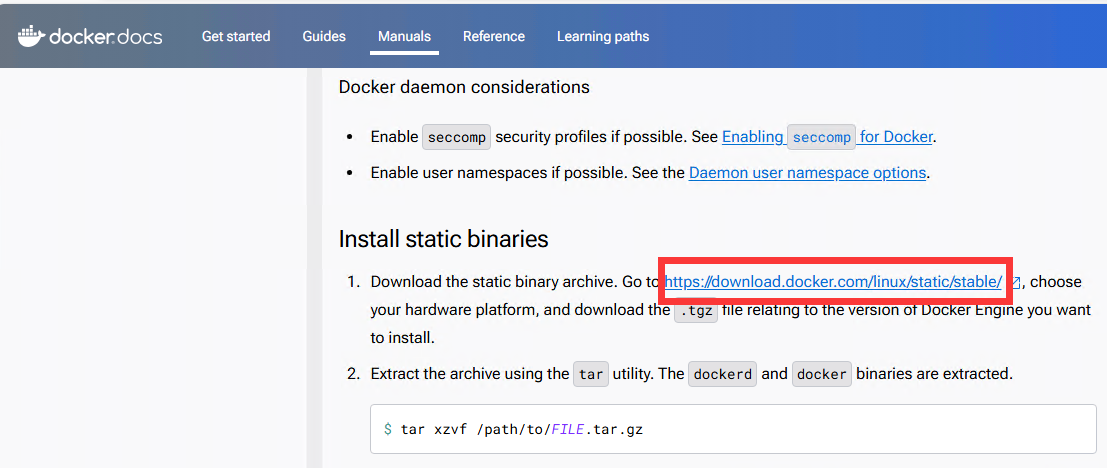Click the 'Docker daemon considerations' heading
This screenshot has width=1107, height=468.
click(x=463, y=87)
